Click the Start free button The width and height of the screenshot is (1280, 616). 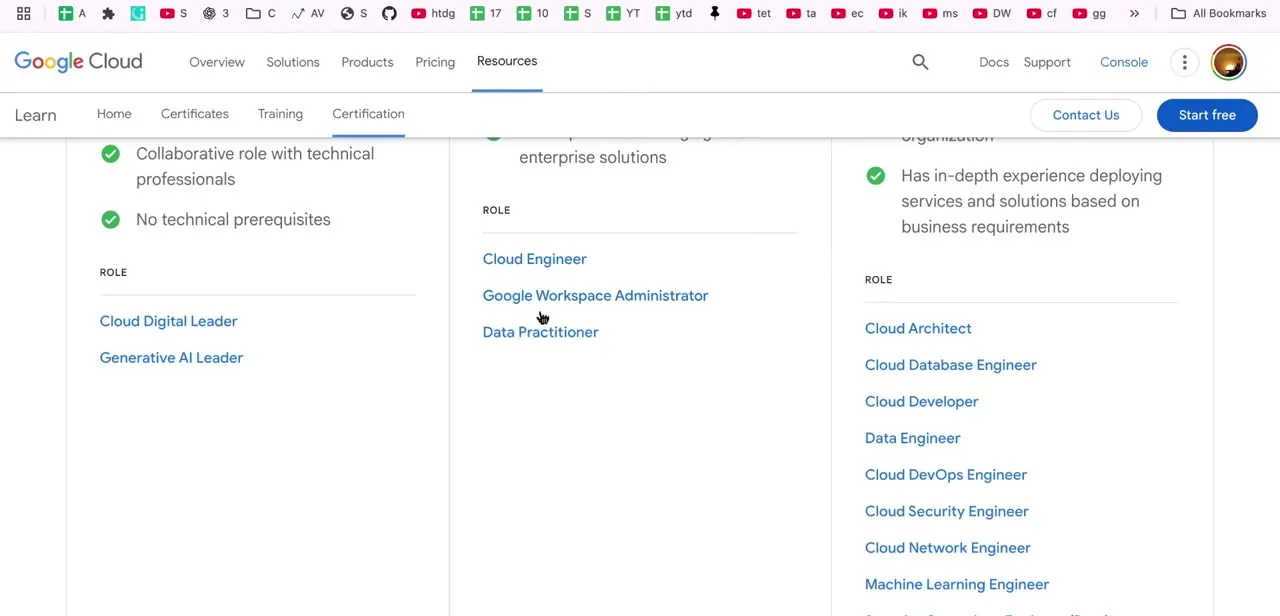coord(1207,115)
